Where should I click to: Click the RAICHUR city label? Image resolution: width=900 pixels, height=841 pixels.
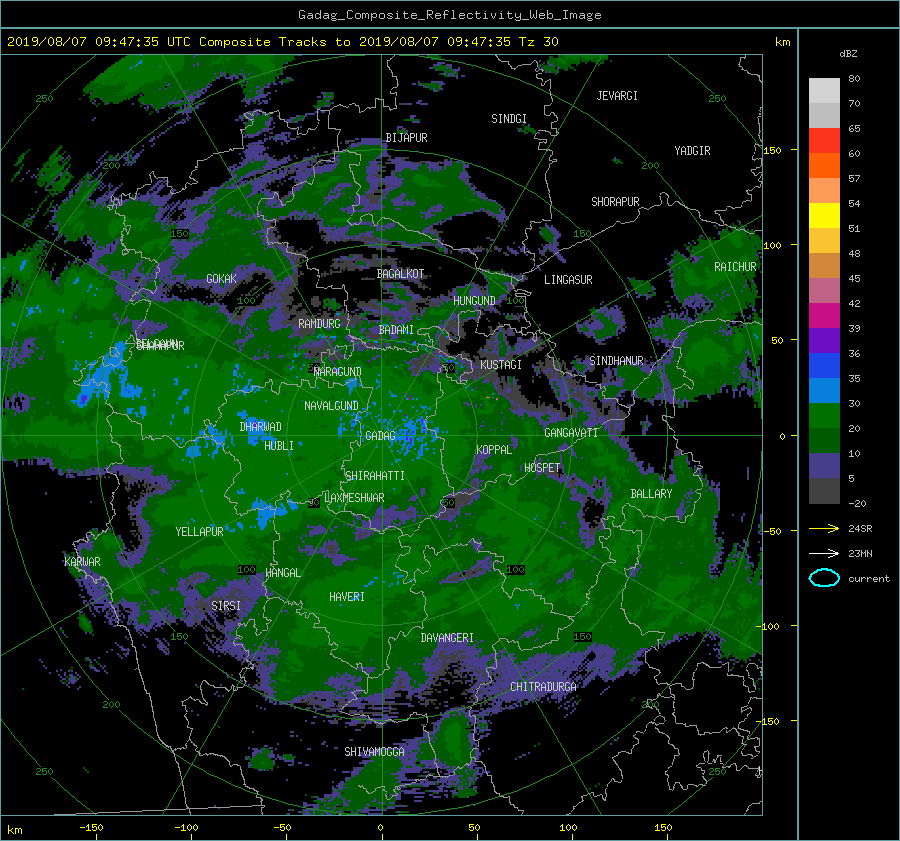click(x=735, y=267)
